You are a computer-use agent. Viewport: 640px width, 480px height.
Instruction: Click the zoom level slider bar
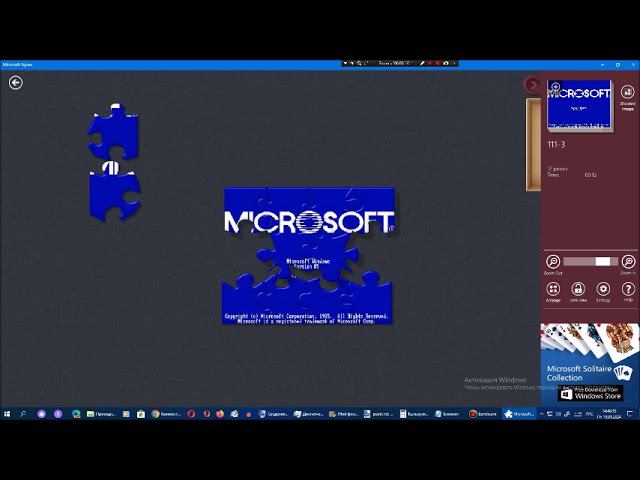pyautogui.click(x=590, y=262)
